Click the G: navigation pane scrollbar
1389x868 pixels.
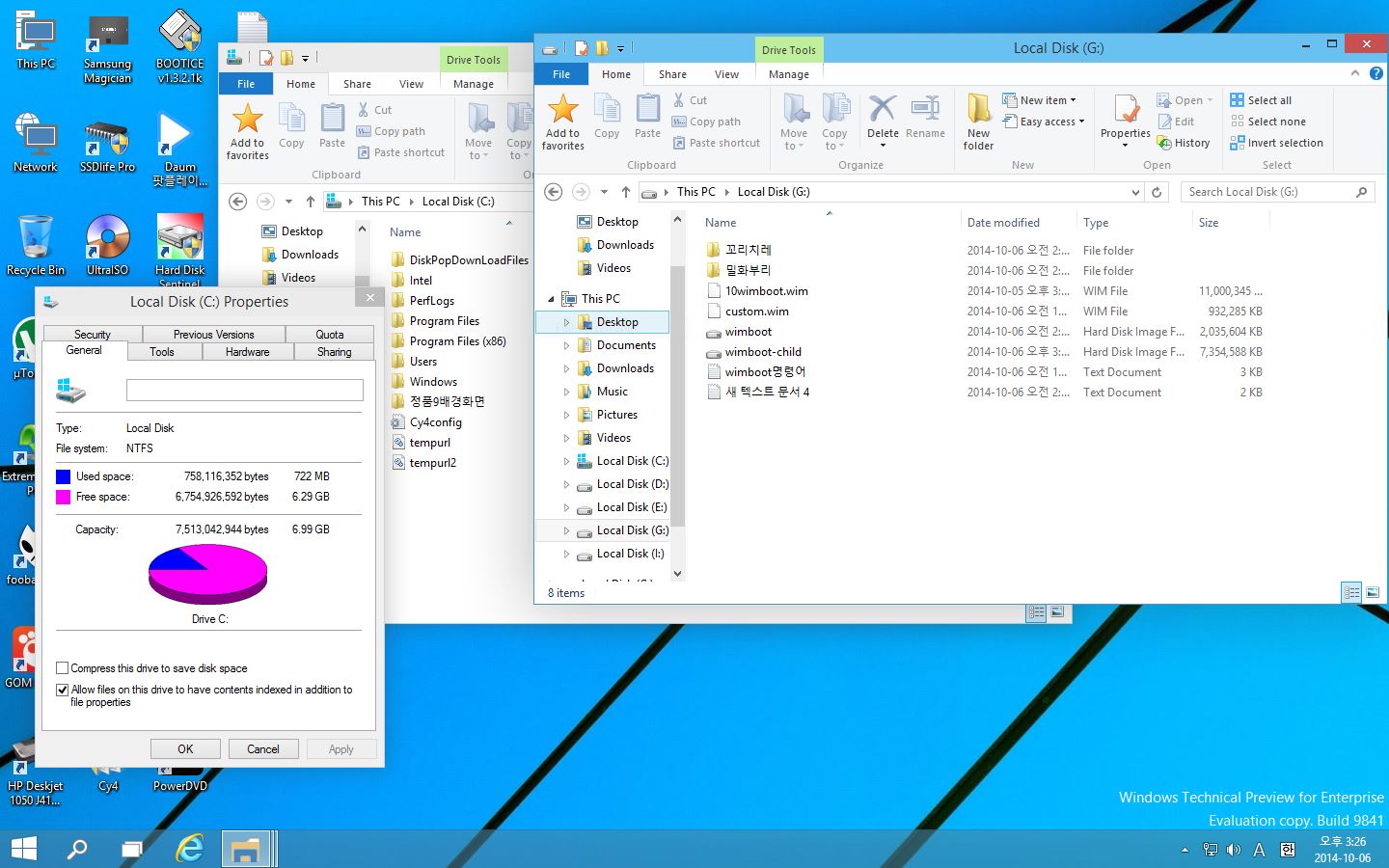(677, 395)
